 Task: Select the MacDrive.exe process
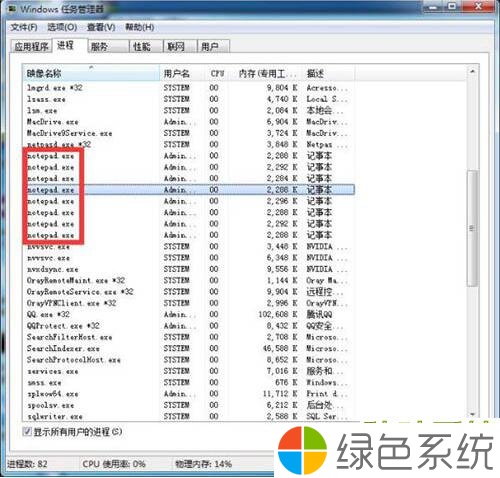(x=188, y=122)
